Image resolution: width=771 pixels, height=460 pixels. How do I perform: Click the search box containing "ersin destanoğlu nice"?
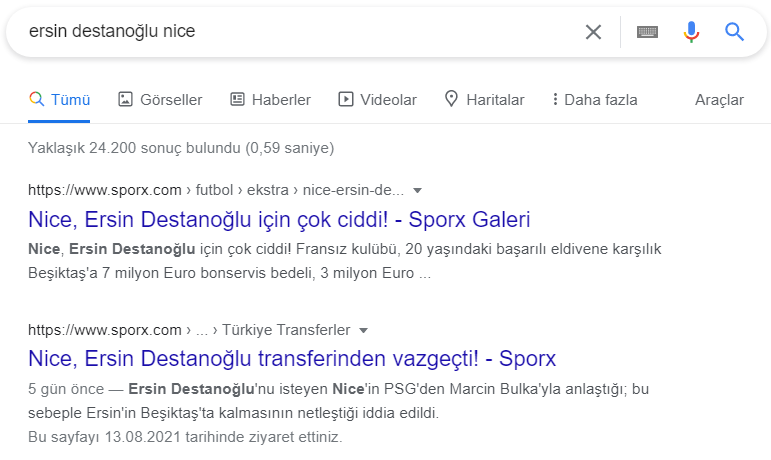pos(300,32)
